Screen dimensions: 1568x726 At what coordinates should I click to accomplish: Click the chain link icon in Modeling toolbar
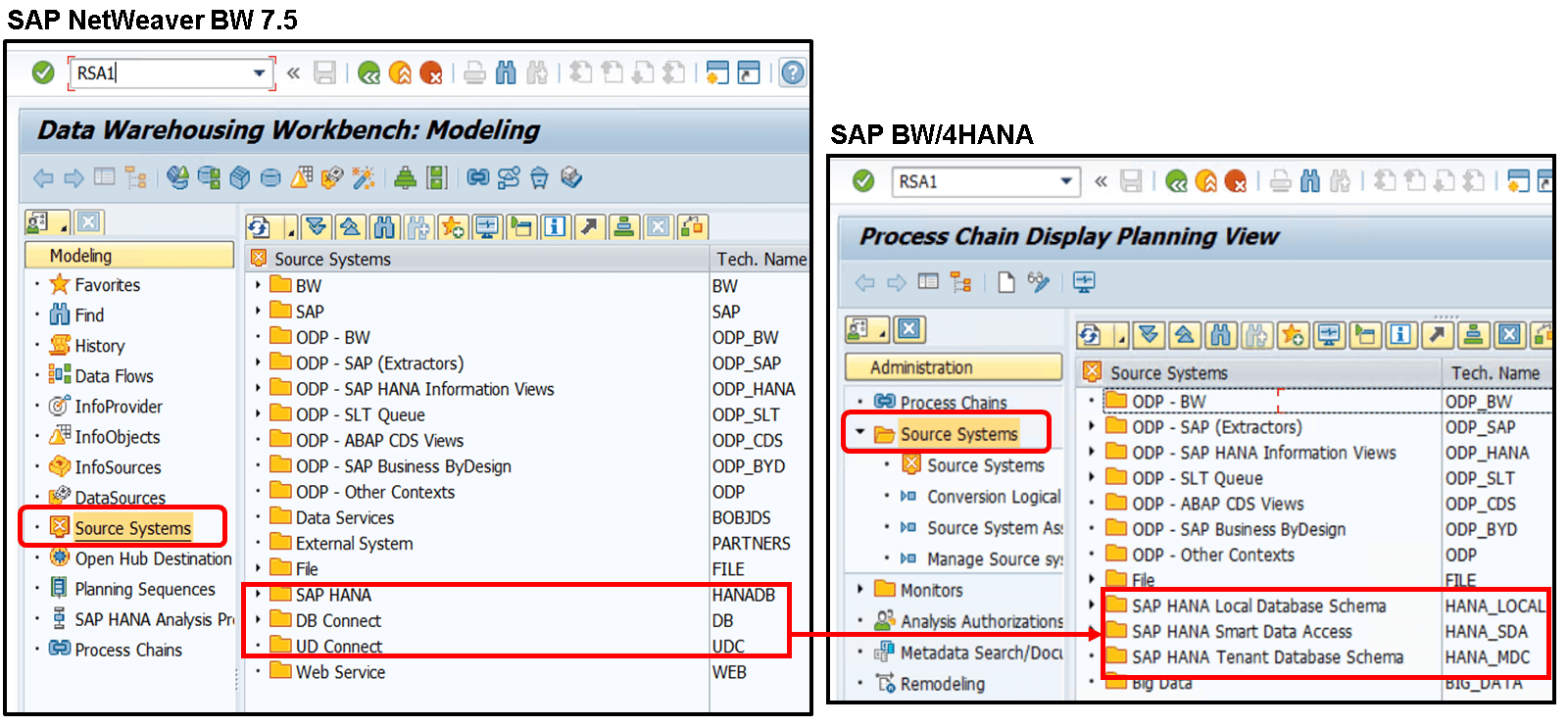[477, 177]
